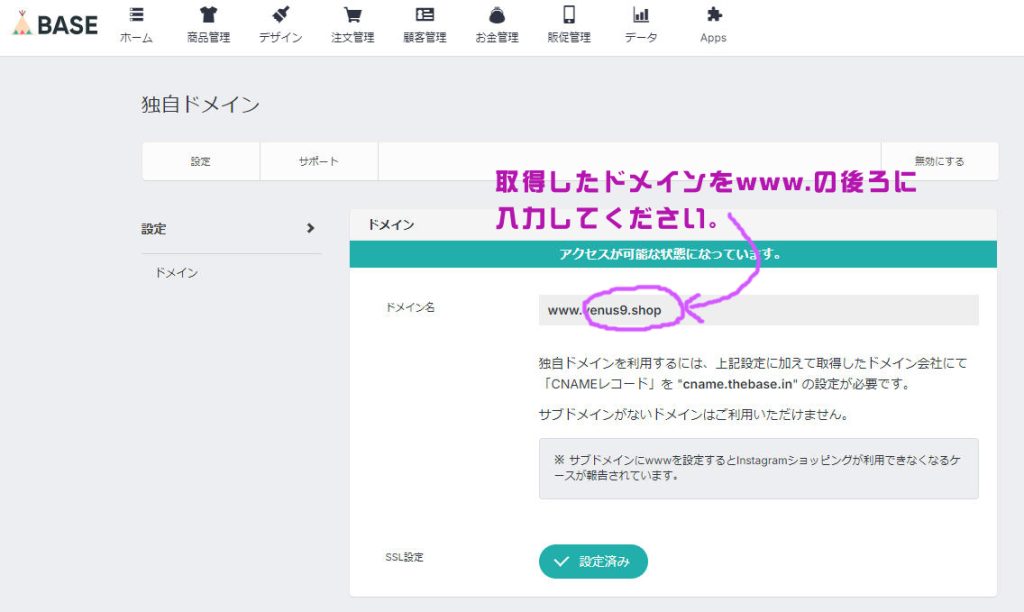Click the green access status banner

[x=673, y=254]
